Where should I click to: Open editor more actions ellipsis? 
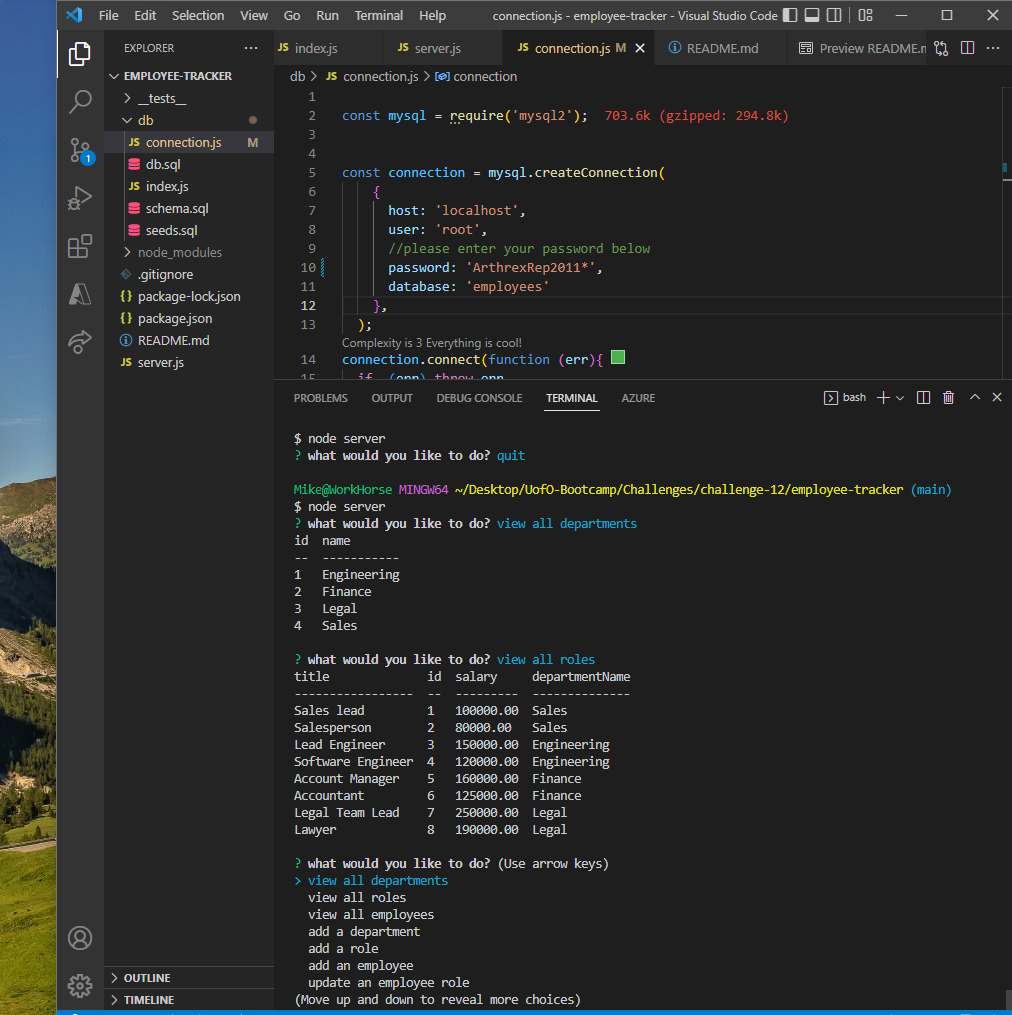click(x=993, y=48)
